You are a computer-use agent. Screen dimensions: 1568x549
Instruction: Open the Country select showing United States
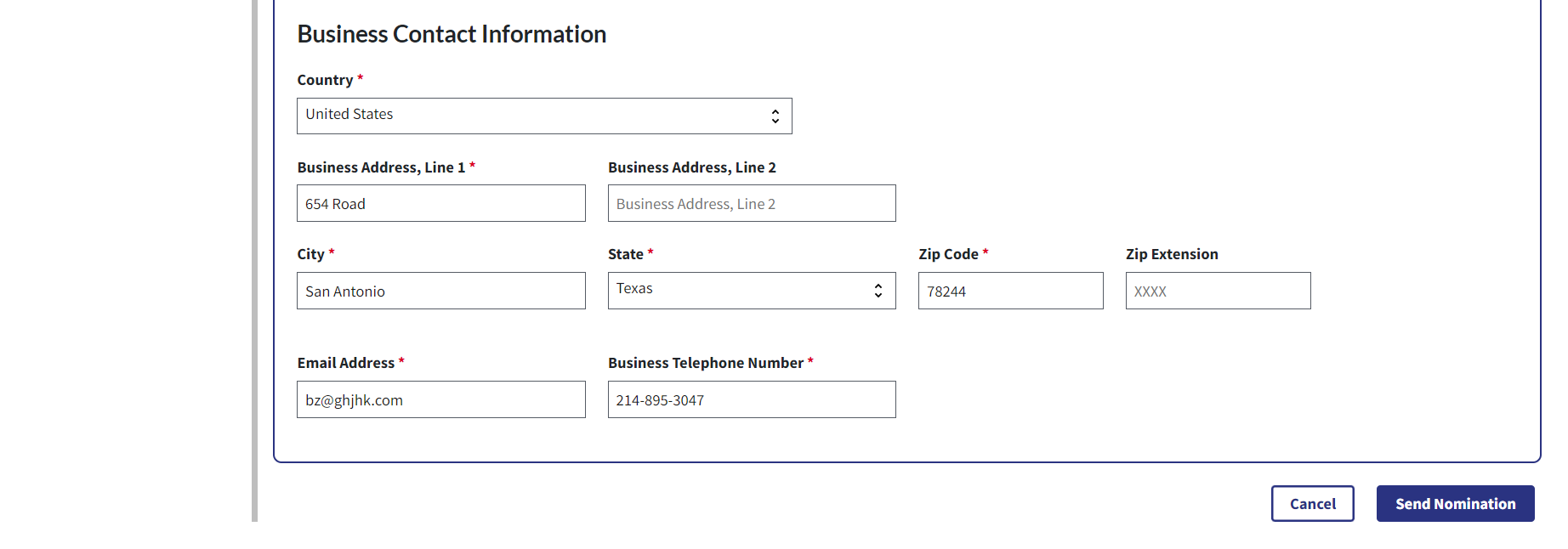coord(527,116)
